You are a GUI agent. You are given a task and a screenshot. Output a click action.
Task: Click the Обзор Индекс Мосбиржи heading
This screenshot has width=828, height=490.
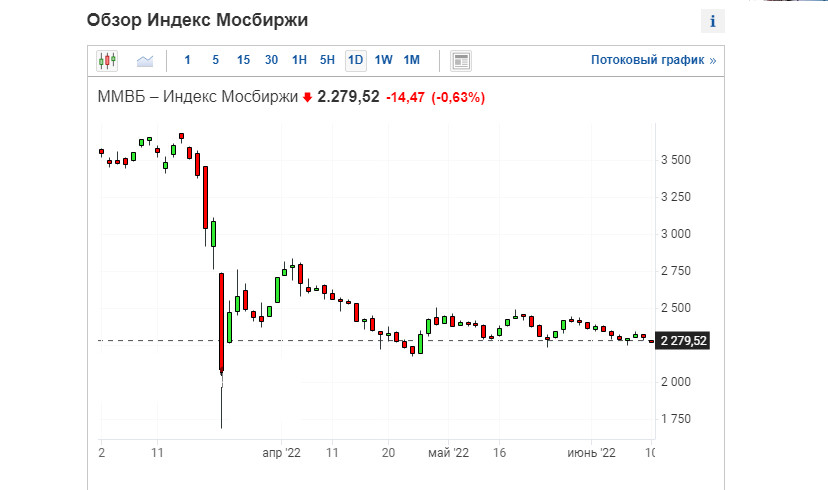(197, 20)
